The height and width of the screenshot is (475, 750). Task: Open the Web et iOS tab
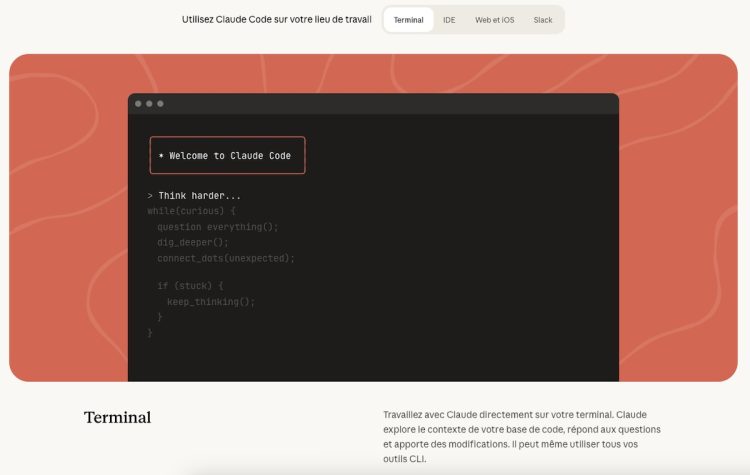pos(495,20)
